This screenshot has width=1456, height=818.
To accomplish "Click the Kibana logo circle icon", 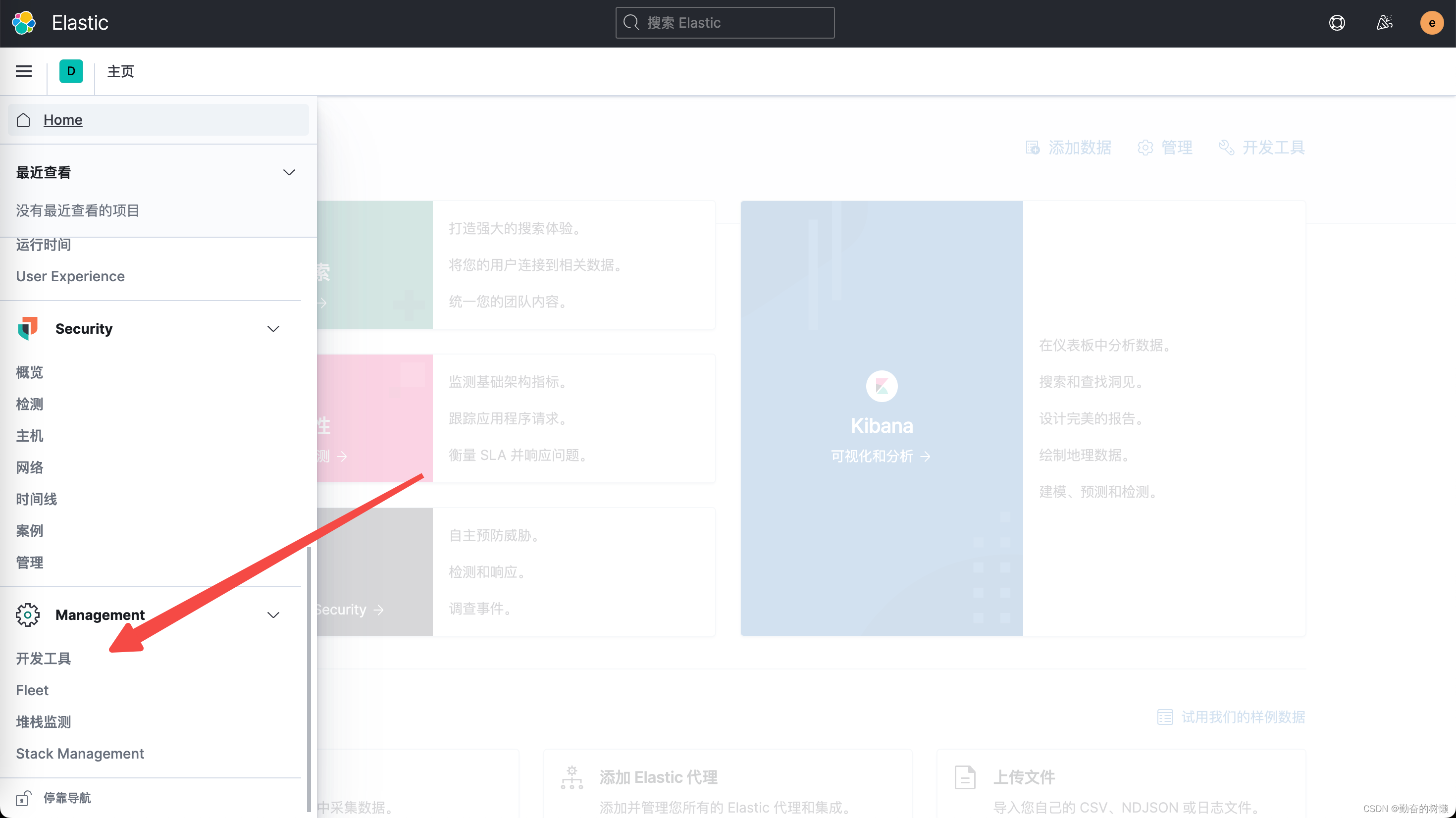I will tap(882, 386).
